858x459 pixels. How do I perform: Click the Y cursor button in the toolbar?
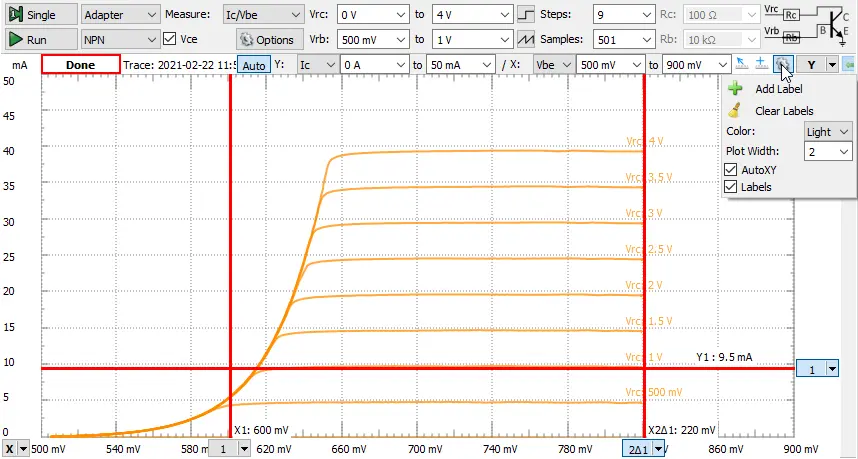pyautogui.click(x=811, y=65)
